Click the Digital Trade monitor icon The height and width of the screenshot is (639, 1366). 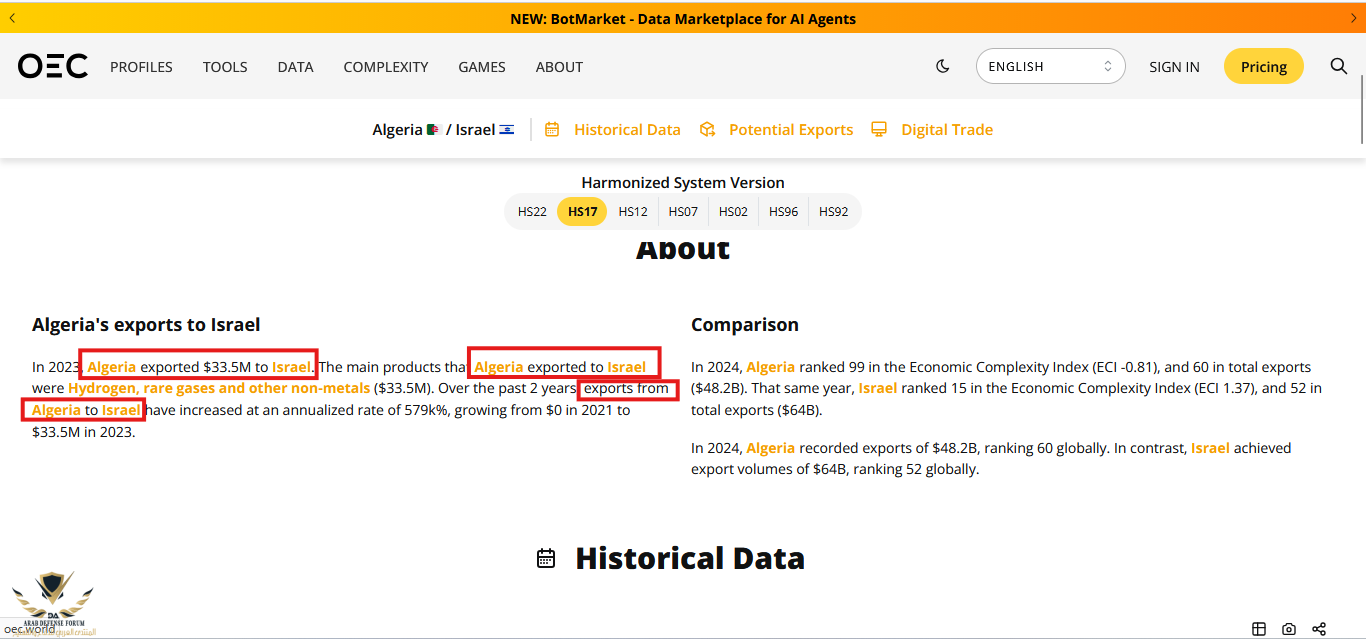coord(879,129)
